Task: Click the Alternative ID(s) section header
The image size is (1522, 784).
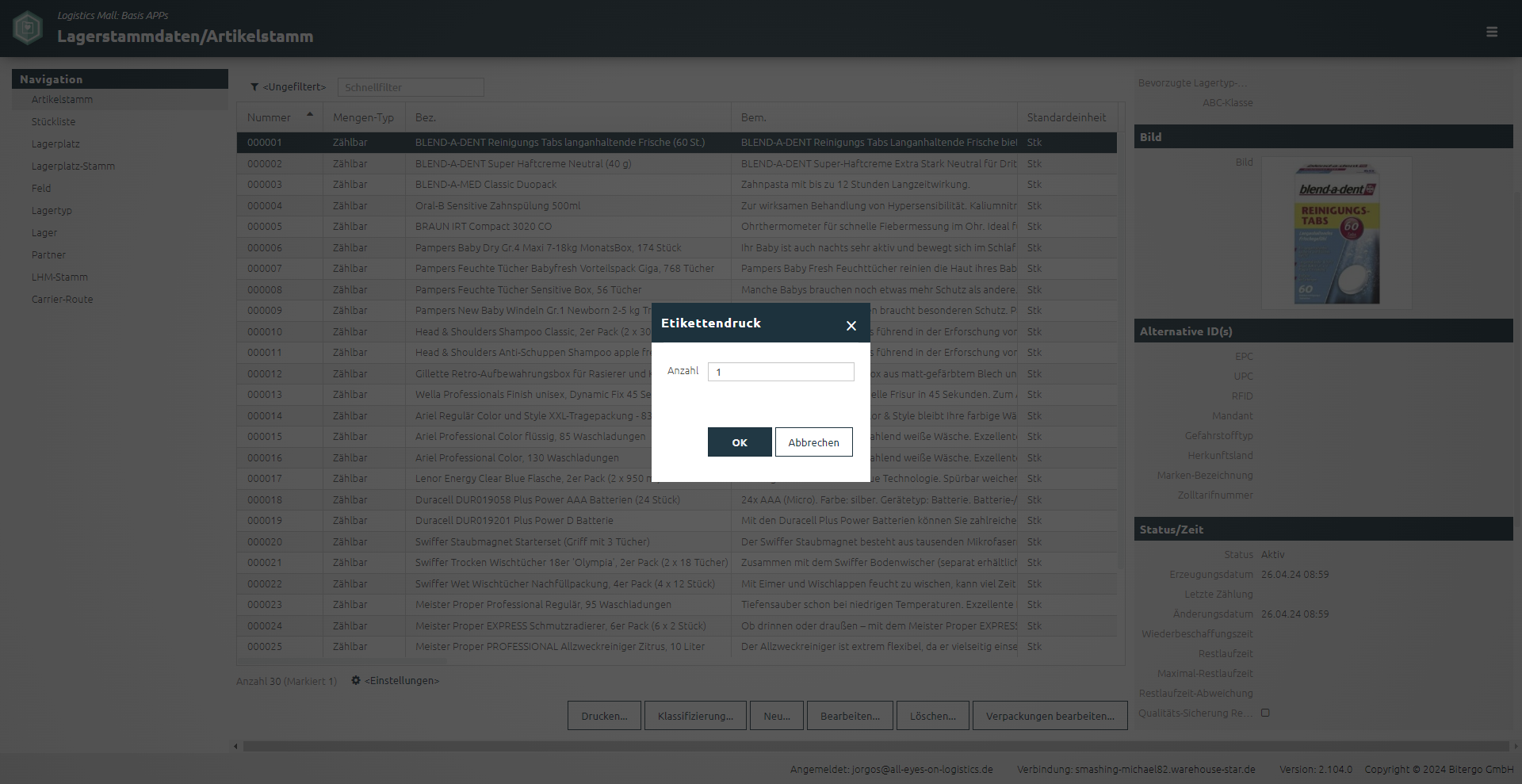Action: click(x=1324, y=331)
